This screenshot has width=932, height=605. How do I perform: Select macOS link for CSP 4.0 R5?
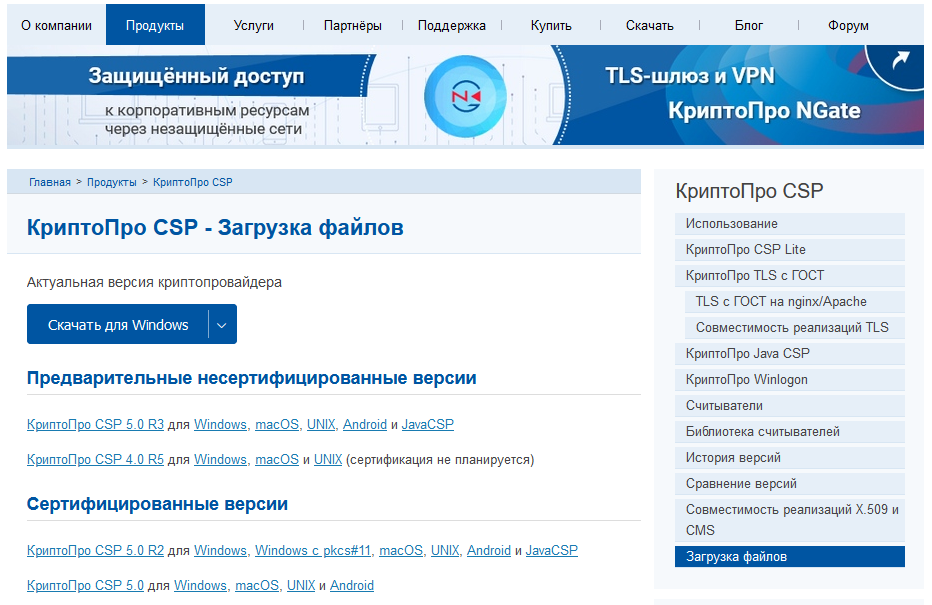(277, 459)
